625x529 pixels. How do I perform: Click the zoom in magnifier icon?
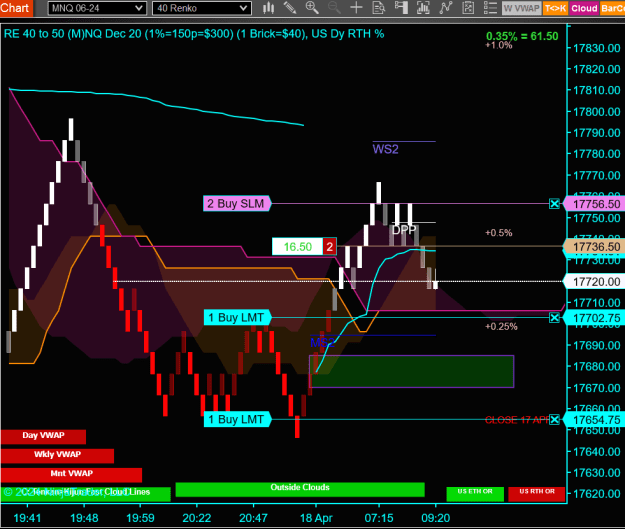(312, 8)
